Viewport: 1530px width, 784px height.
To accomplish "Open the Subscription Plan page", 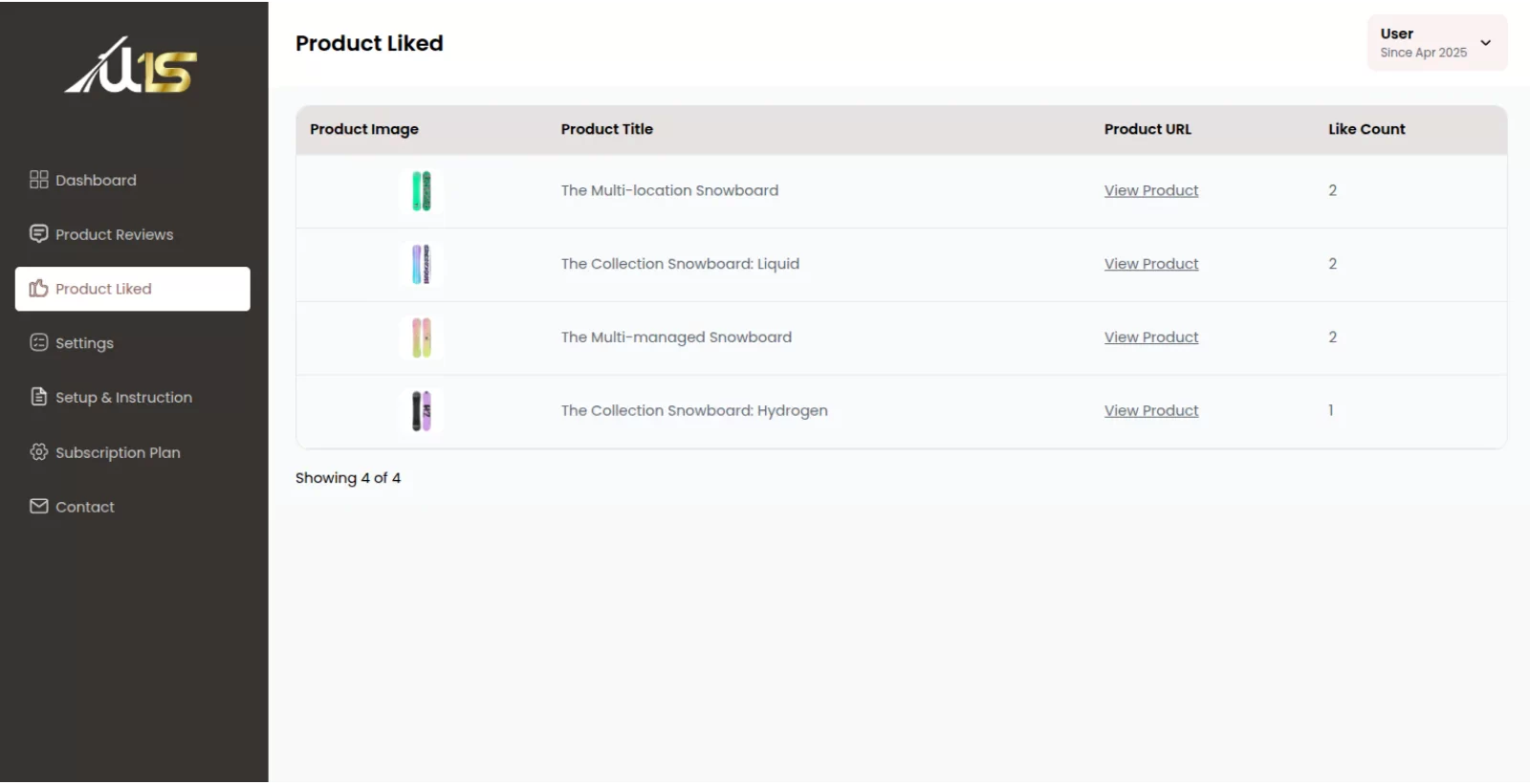I will pyautogui.click(x=133, y=452).
